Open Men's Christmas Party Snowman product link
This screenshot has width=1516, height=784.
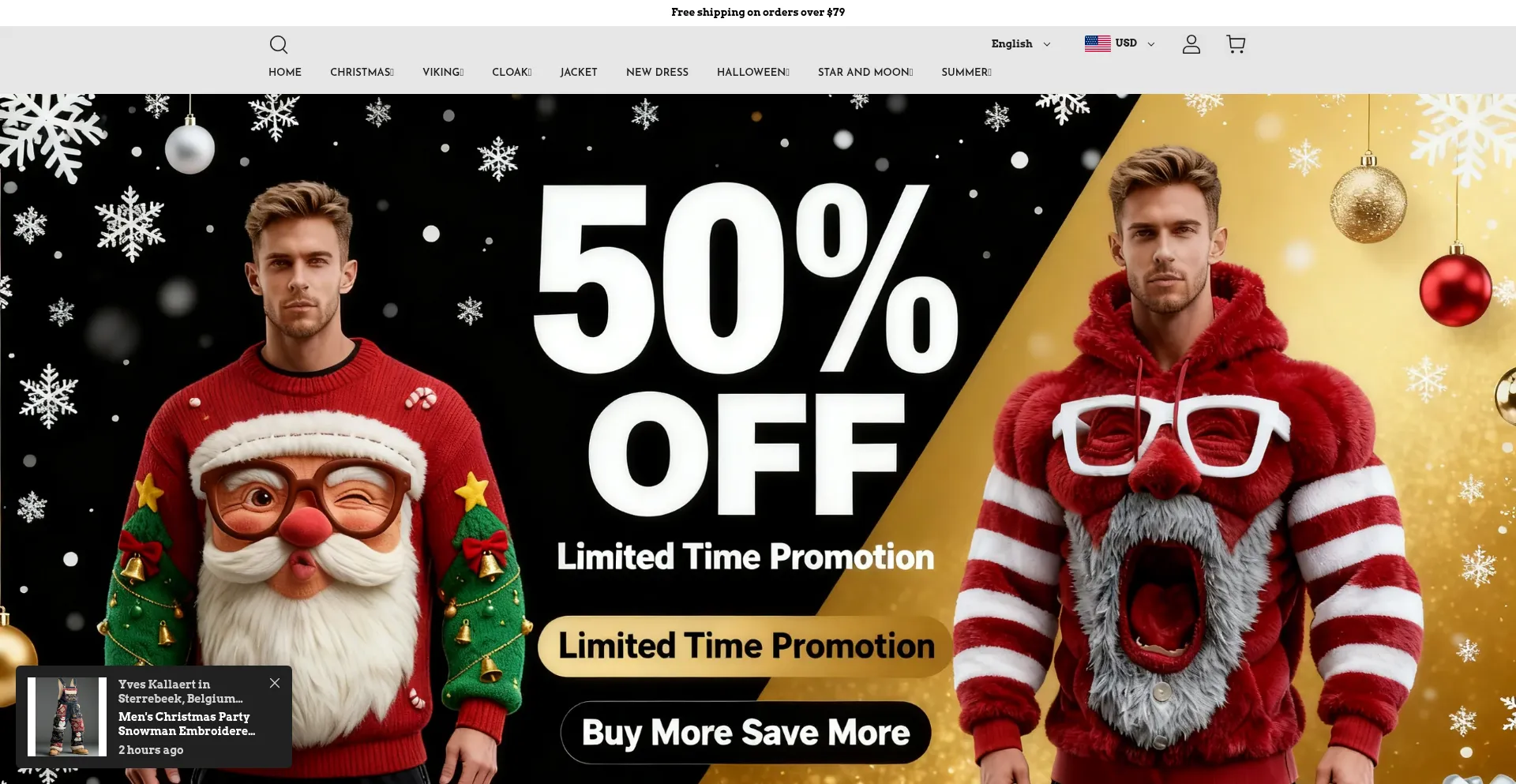[x=186, y=724]
